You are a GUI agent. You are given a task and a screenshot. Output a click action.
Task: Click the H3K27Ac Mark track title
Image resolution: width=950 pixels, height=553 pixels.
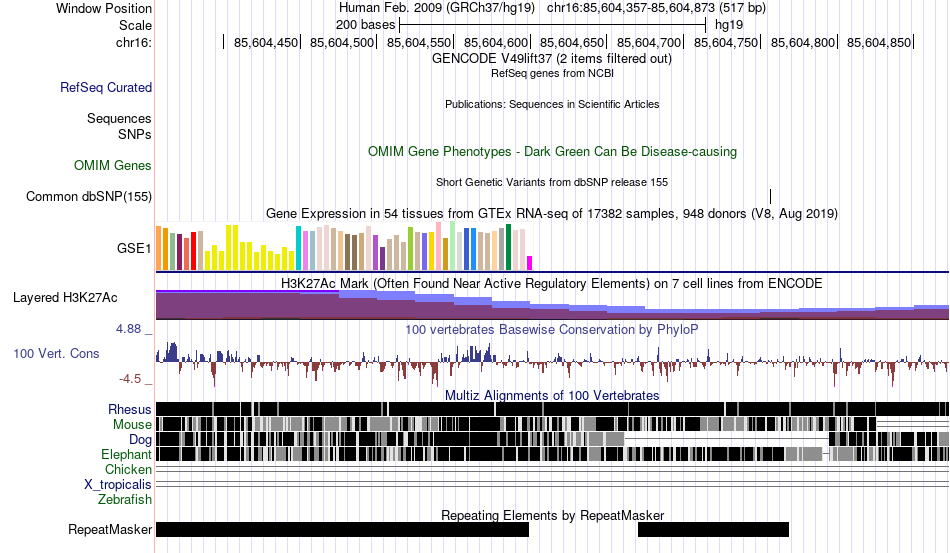pyautogui.click(x=552, y=283)
